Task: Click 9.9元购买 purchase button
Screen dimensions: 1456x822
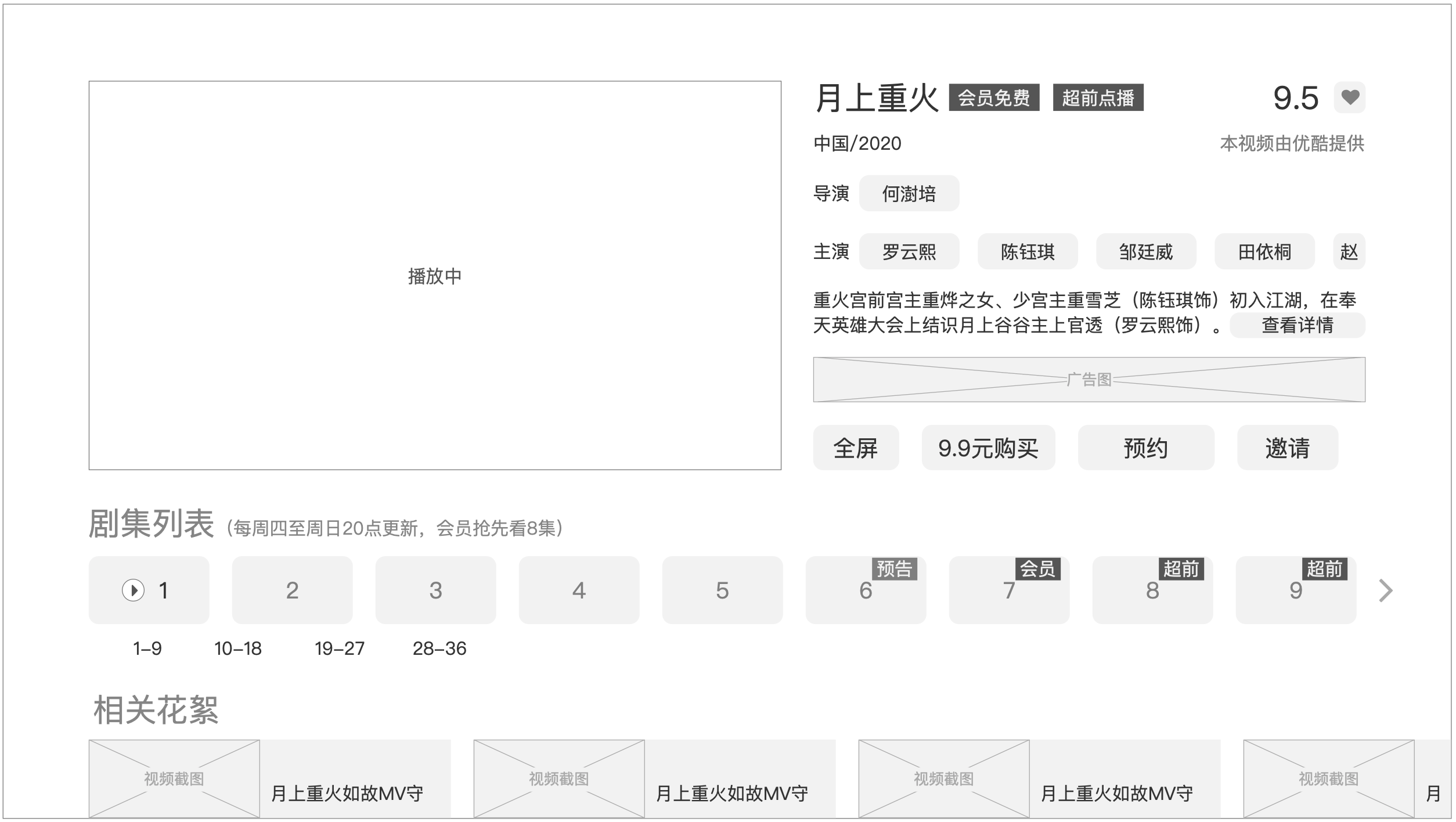Action: (x=988, y=448)
